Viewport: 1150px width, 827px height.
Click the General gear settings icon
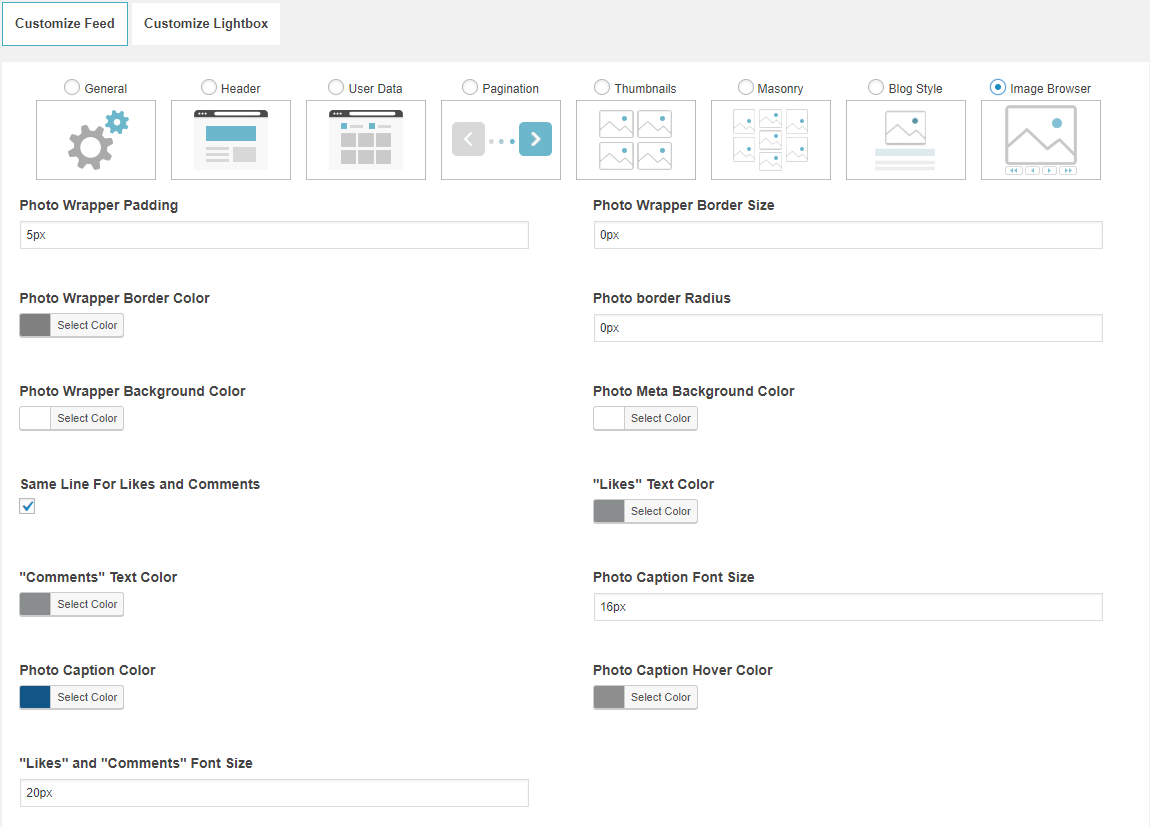click(96, 140)
